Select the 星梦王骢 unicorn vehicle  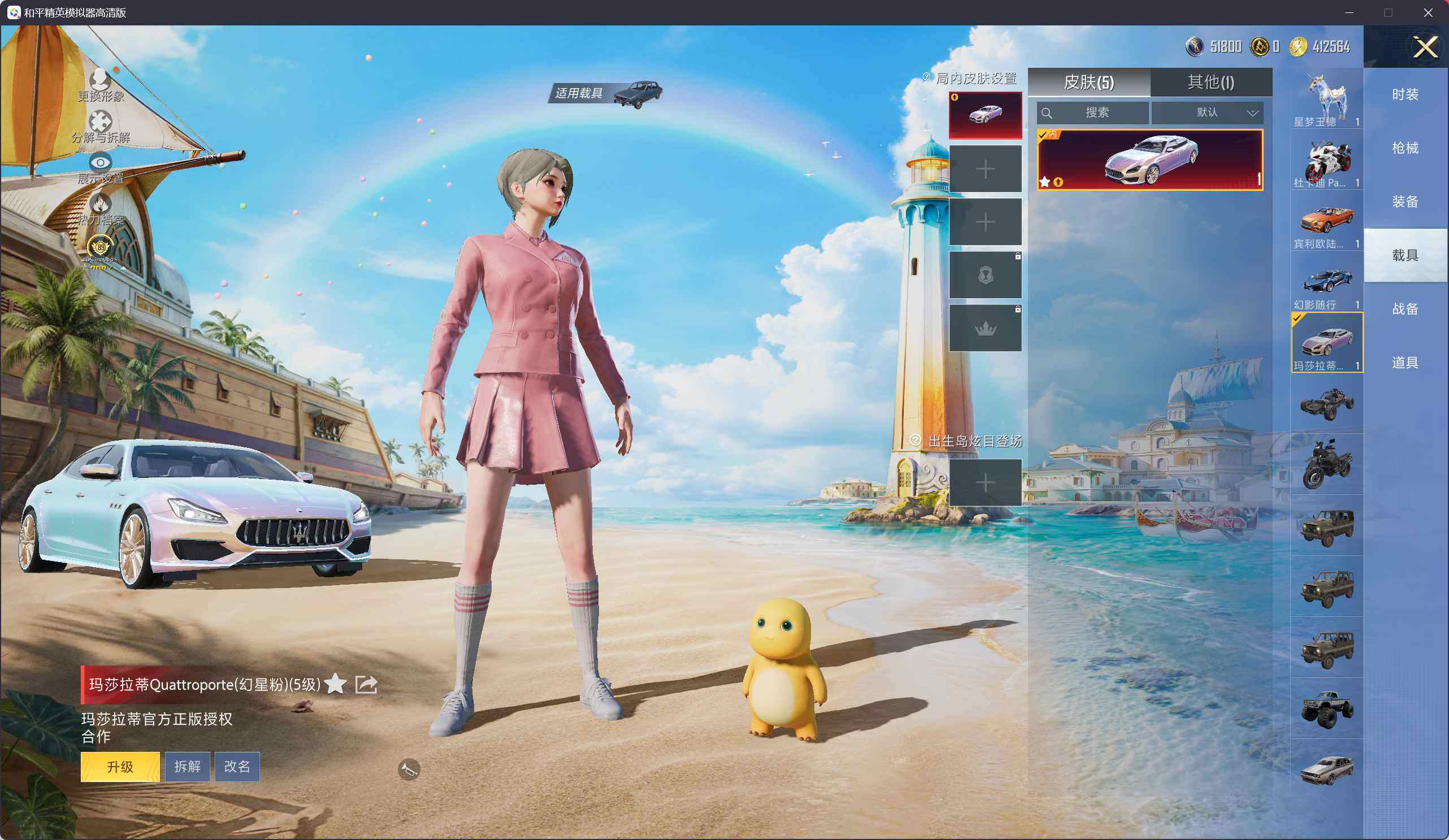(x=1326, y=98)
